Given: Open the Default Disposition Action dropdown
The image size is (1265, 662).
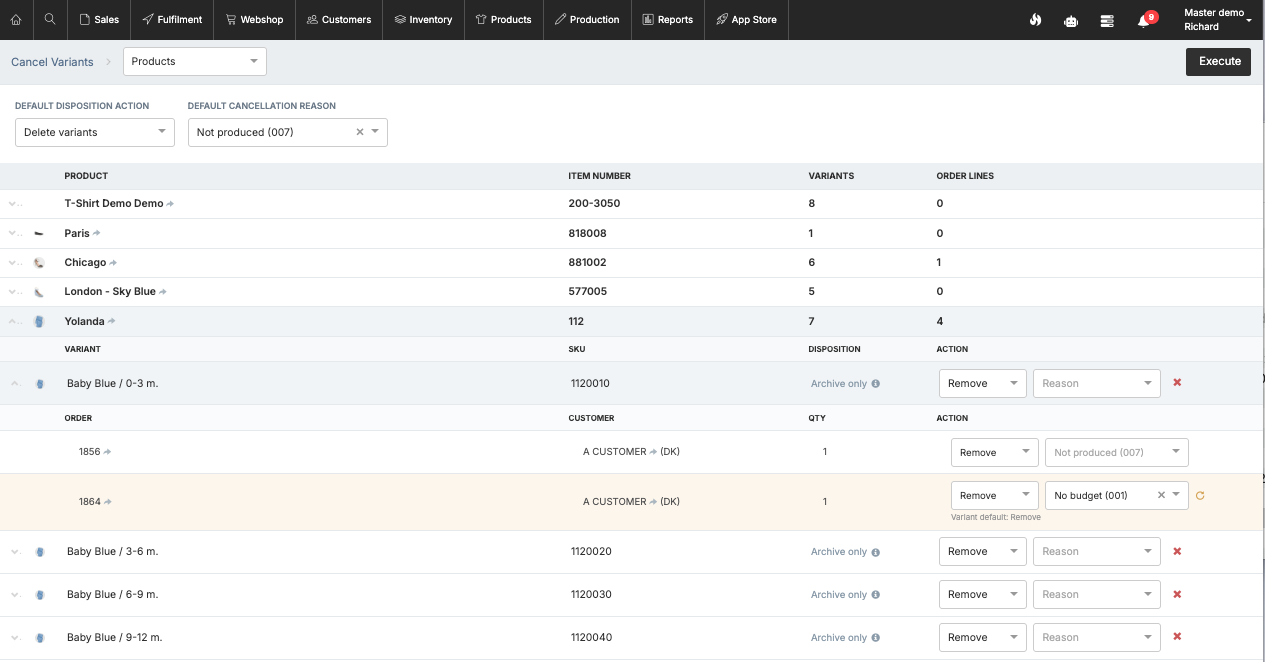Looking at the screenshot, I should 95,132.
